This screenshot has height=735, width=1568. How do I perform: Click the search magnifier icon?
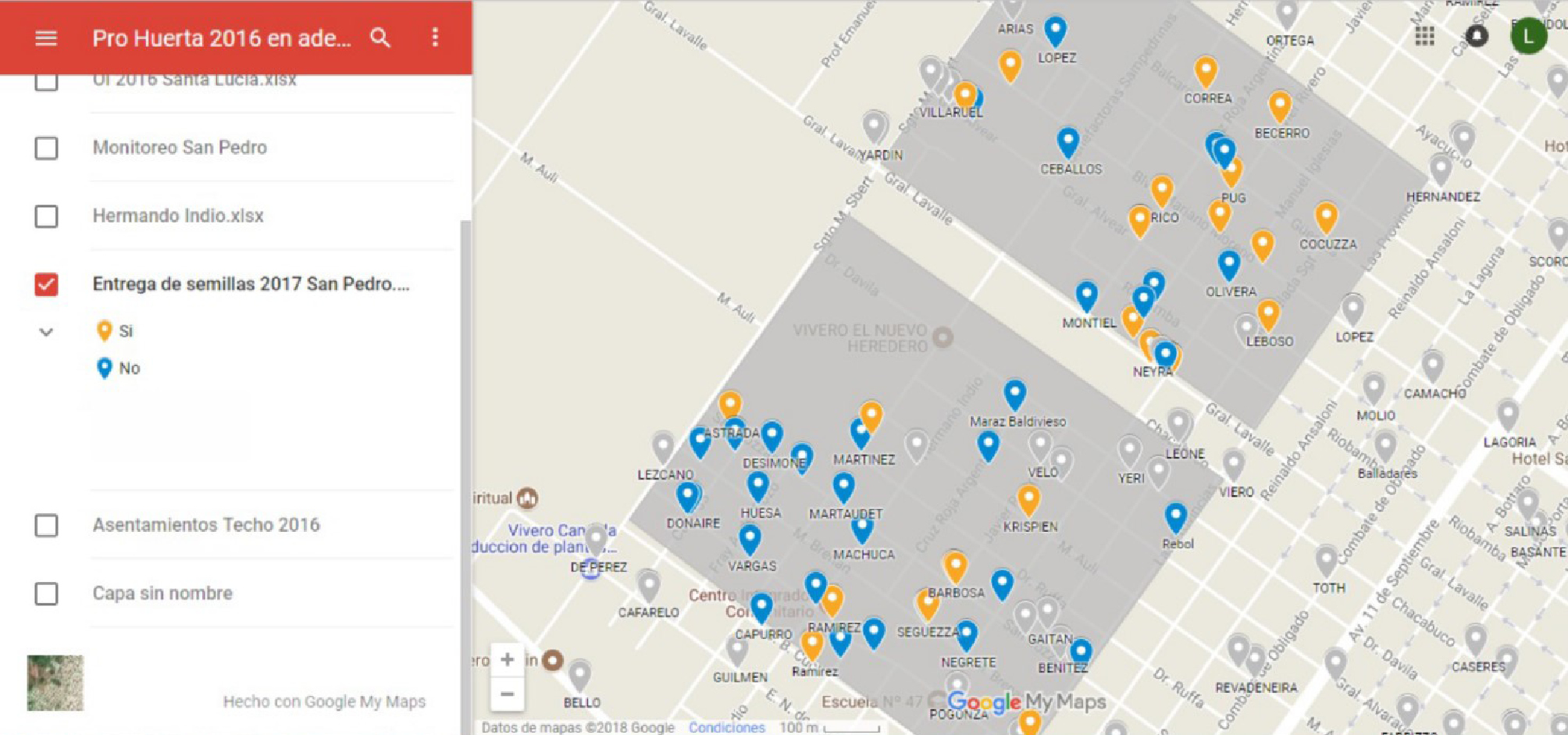(380, 37)
